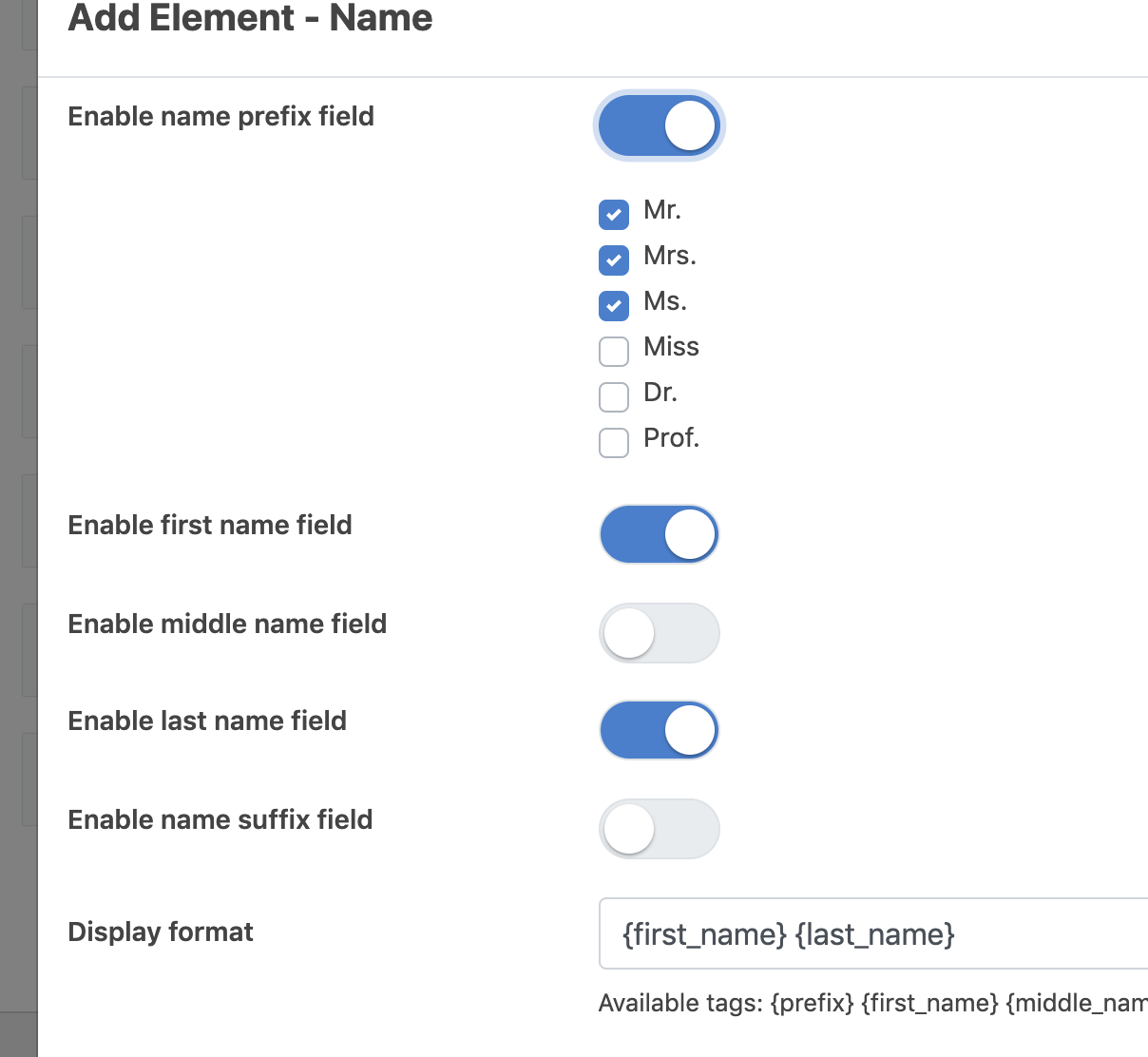Click the 'Enable first name field' label text

pyautogui.click(x=210, y=525)
